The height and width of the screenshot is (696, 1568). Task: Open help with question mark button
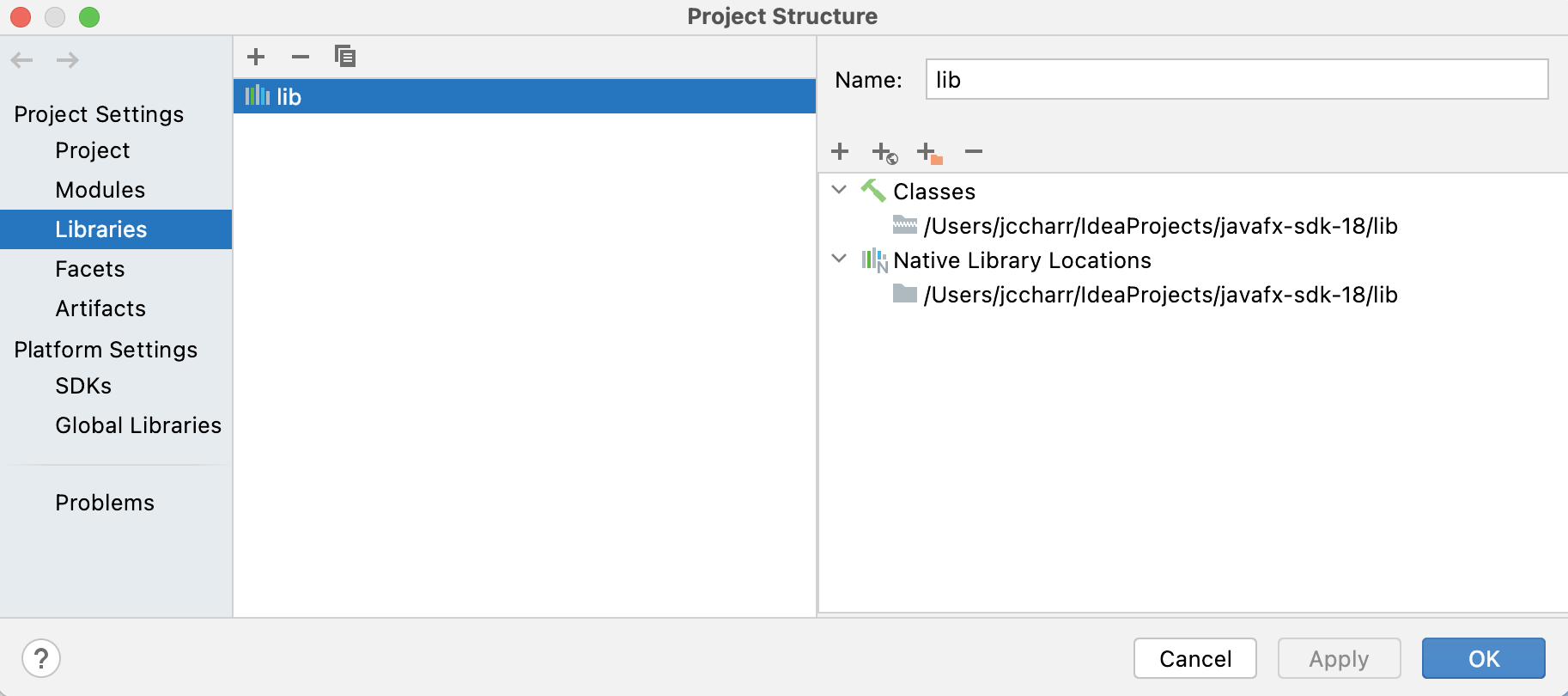tap(41, 659)
